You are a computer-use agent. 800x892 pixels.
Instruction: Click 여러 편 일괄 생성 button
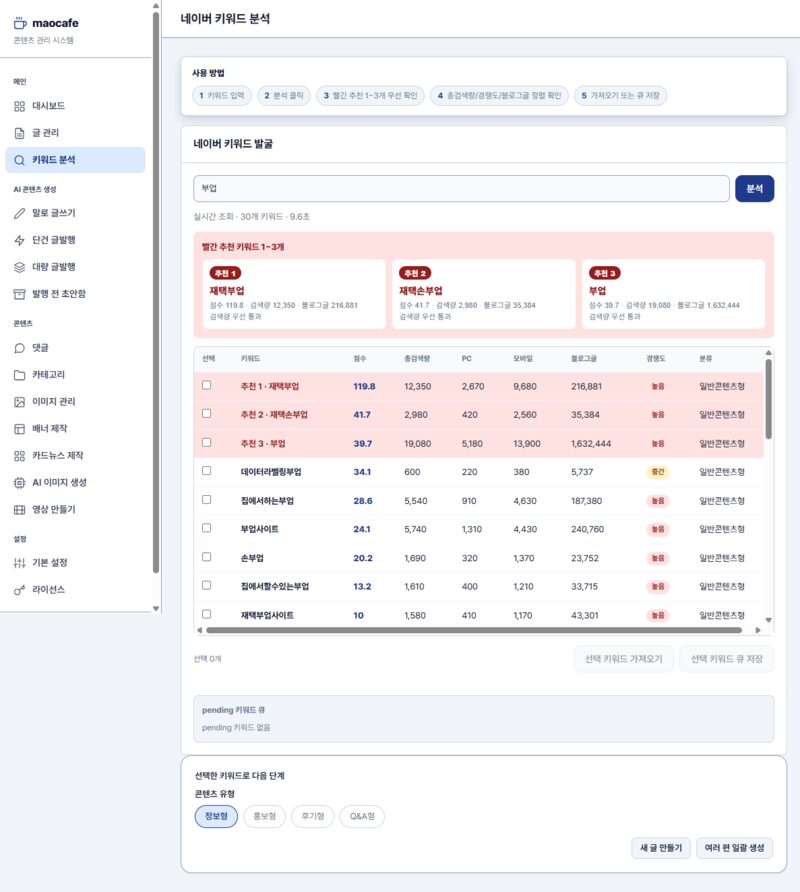735,848
